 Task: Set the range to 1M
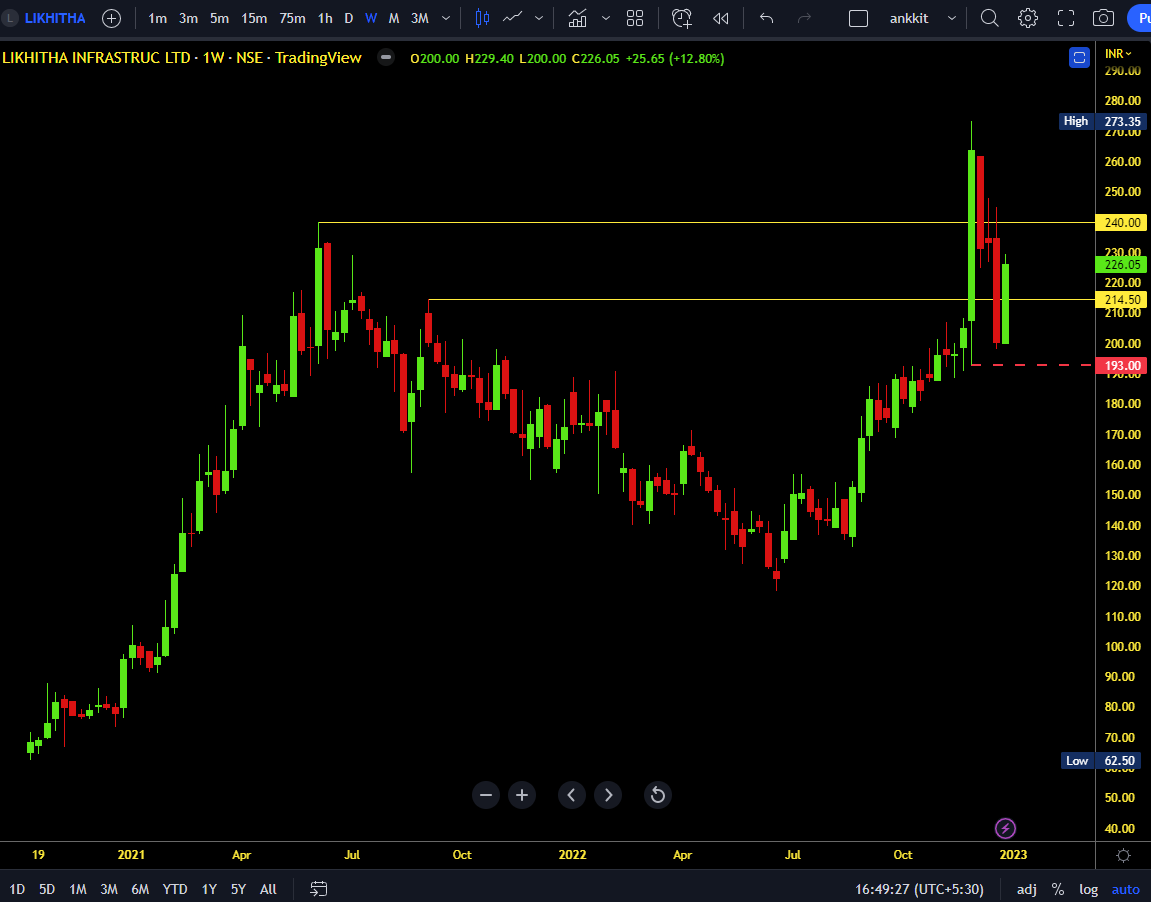pos(78,889)
